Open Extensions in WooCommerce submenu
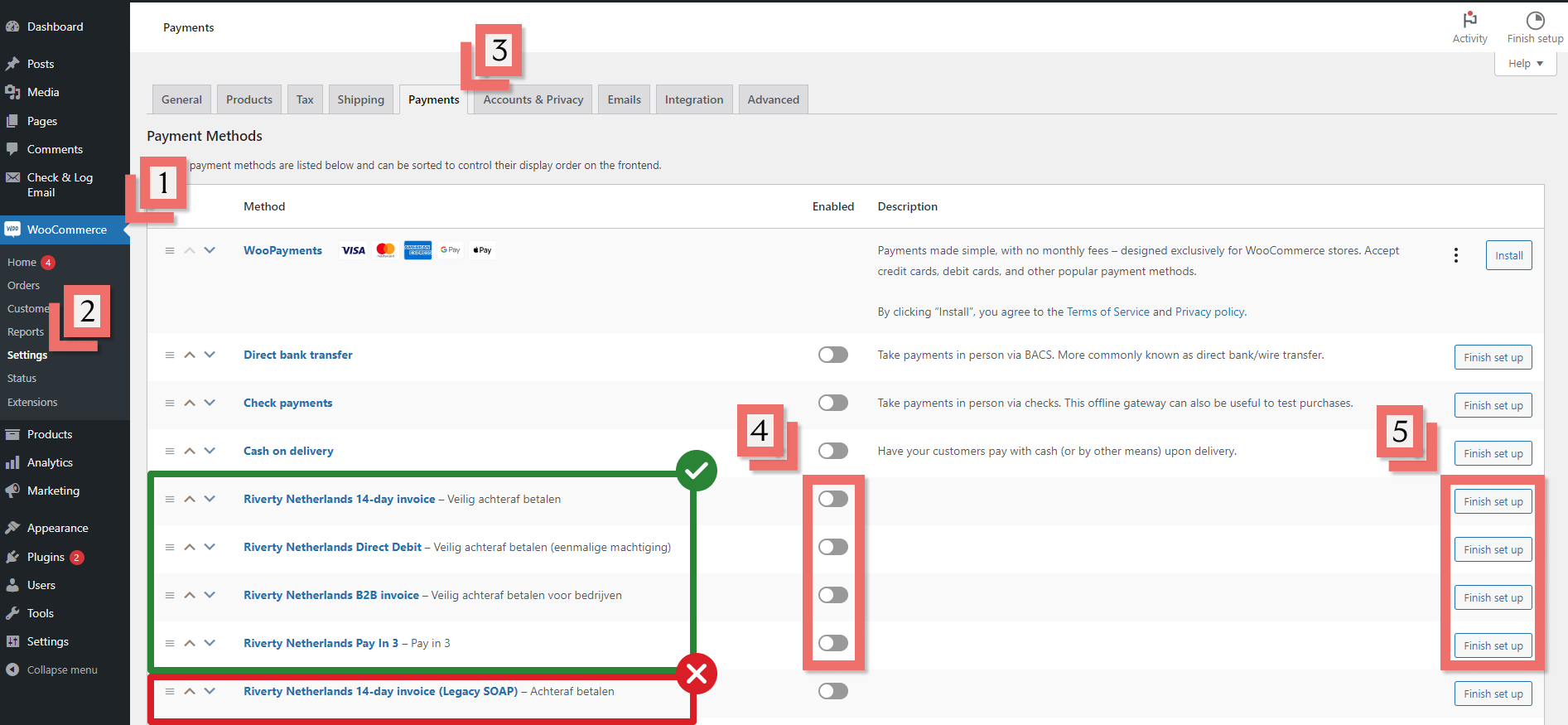The width and height of the screenshot is (1568, 725). coord(32,402)
